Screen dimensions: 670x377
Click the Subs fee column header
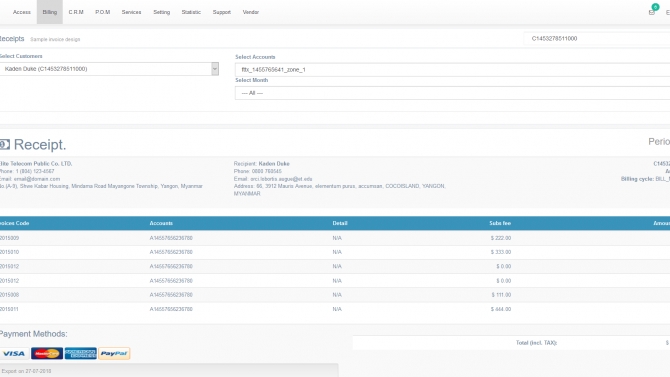[500, 223]
